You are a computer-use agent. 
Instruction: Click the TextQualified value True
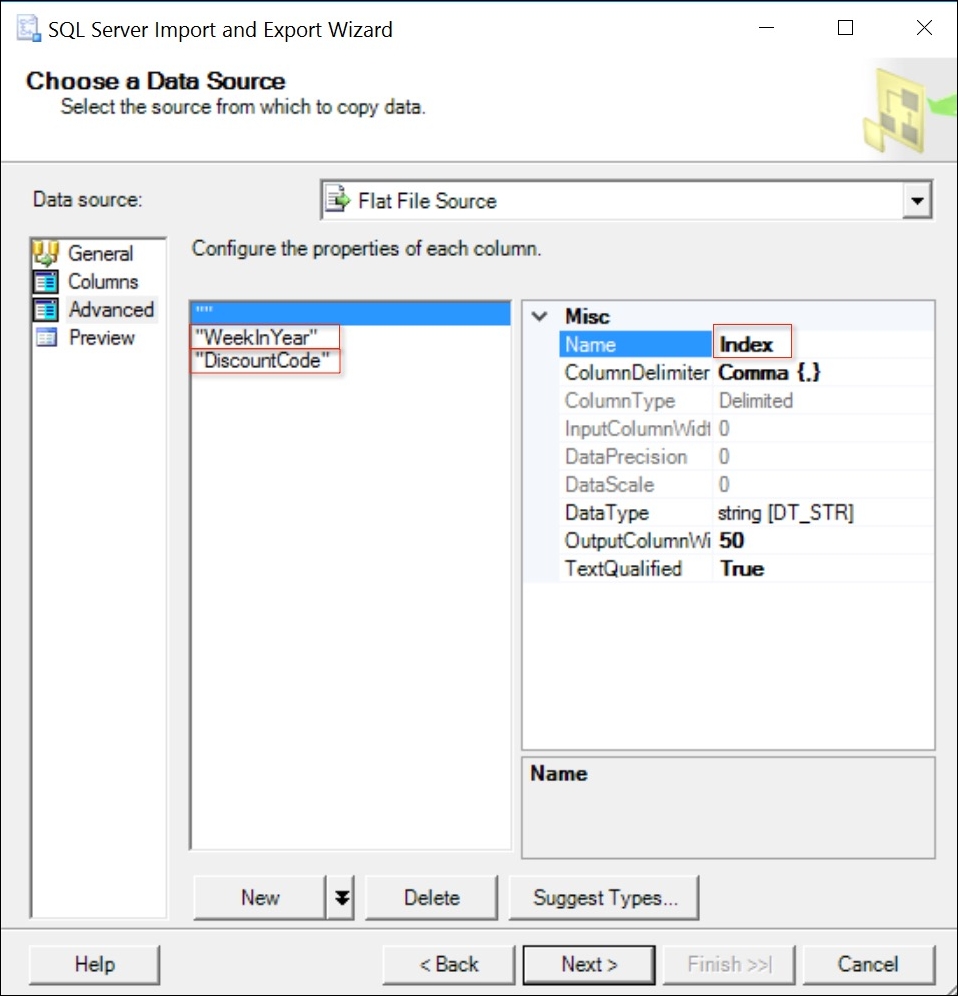(741, 568)
